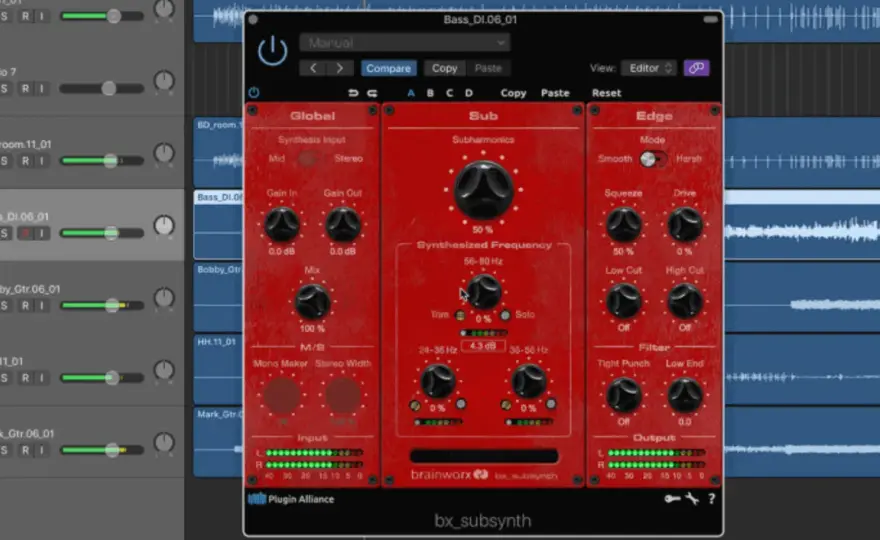
Task: Click the Gain In knob
Action: pyautogui.click(x=282, y=224)
